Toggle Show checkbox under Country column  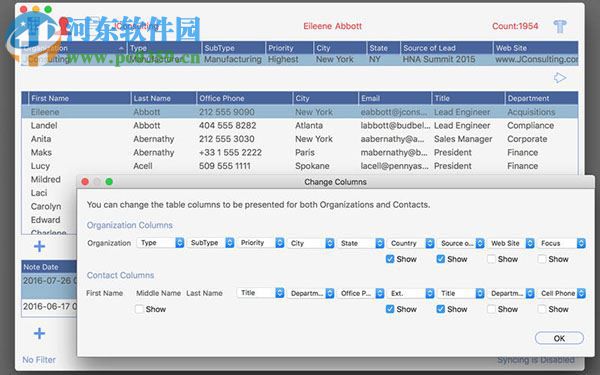tap(390, 259)
